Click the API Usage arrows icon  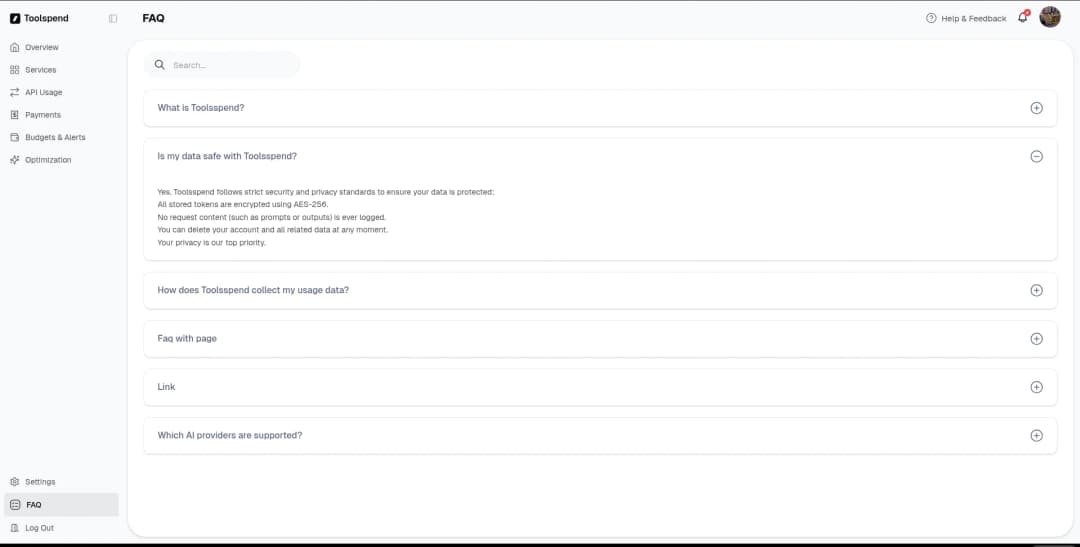coord(14,92)
